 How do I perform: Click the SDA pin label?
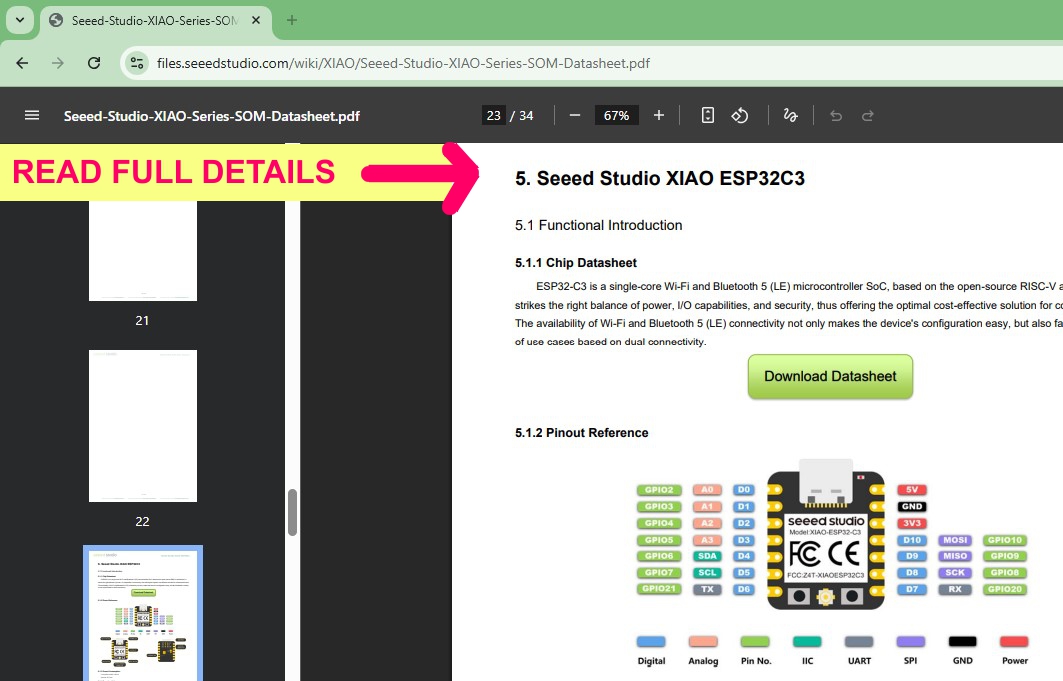point(707,556)
